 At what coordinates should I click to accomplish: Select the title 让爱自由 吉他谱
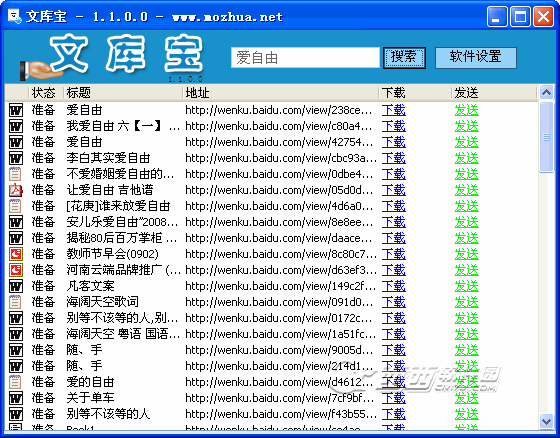pos(110,190)
